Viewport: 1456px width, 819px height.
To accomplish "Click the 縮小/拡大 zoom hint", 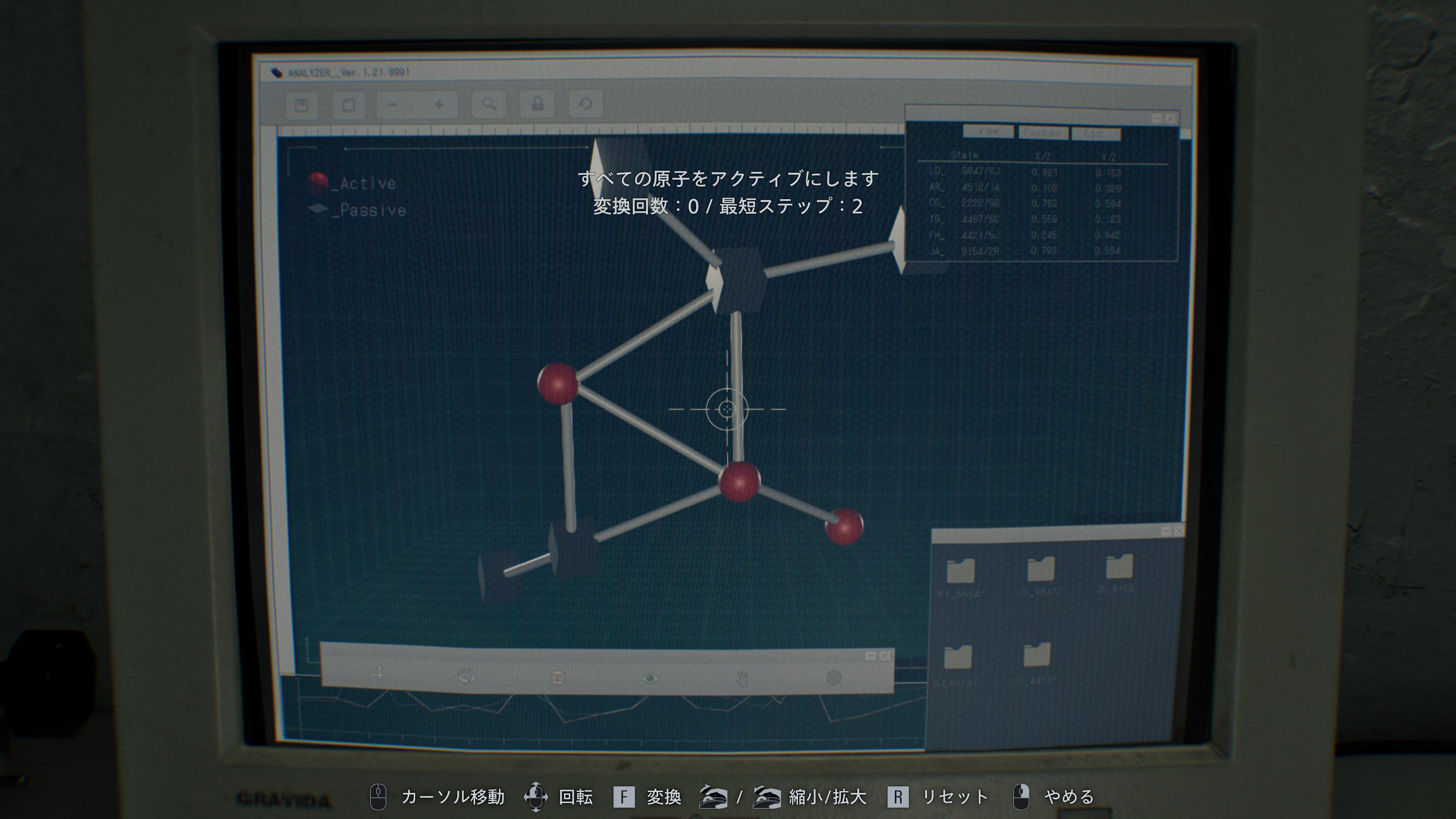I will click(x=783, y=797).
